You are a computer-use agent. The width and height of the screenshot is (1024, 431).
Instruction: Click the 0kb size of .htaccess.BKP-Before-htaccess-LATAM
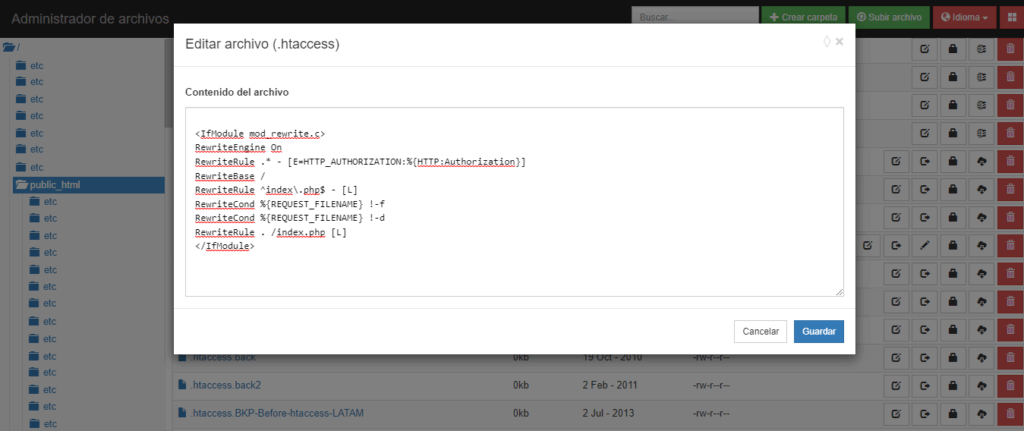(x=520, y=413)
